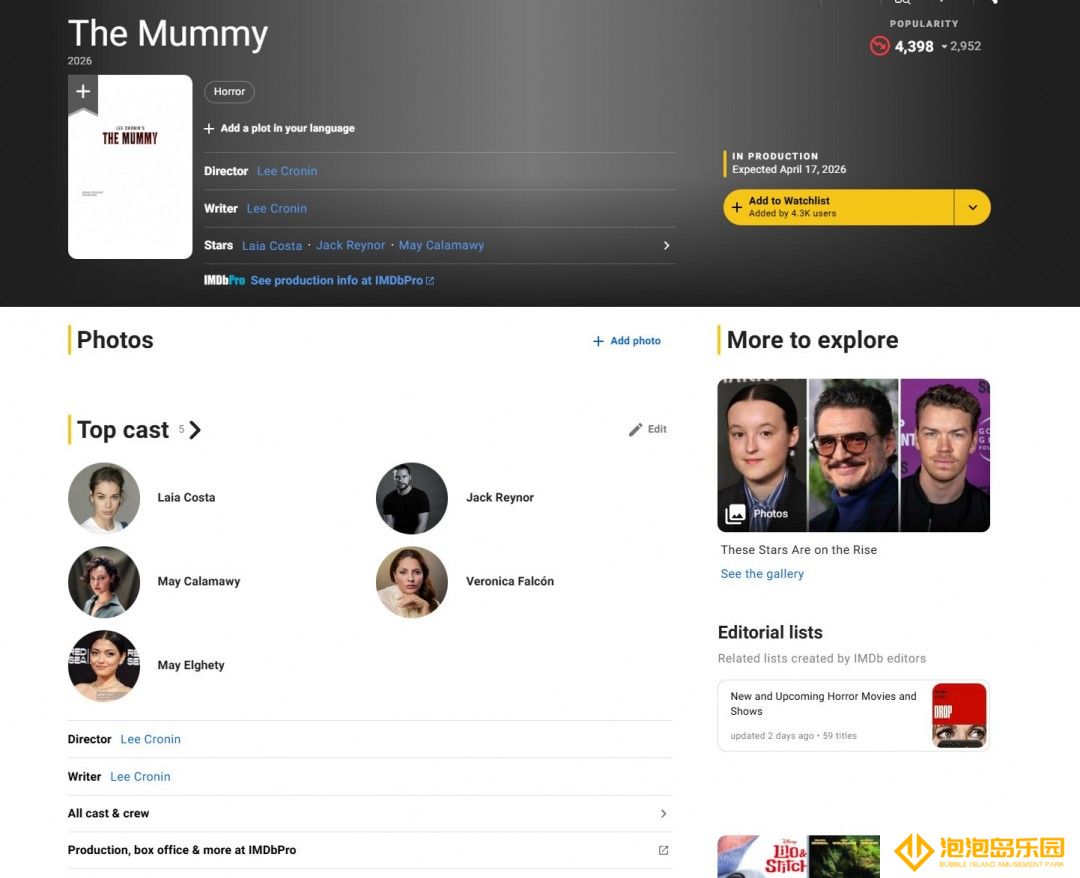Open Lee Cronin link beside Writer in header
This screenshot has width=1080, height=878.
[277, 208]
